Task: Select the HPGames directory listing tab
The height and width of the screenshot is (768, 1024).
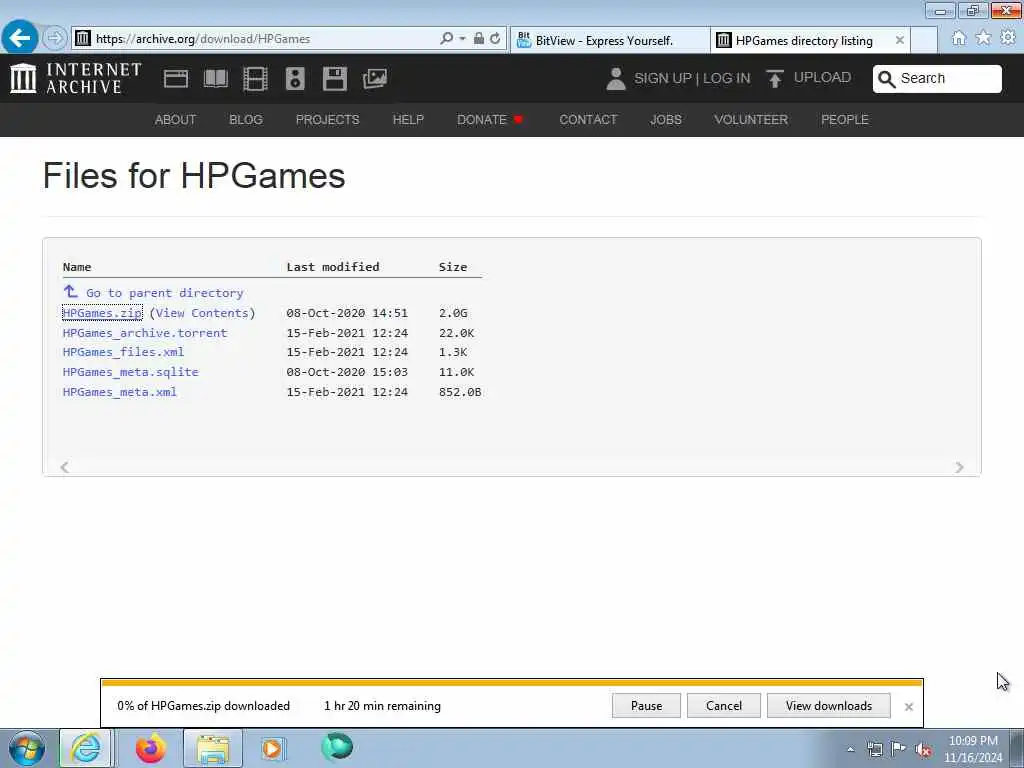Action: click(803, 40)
